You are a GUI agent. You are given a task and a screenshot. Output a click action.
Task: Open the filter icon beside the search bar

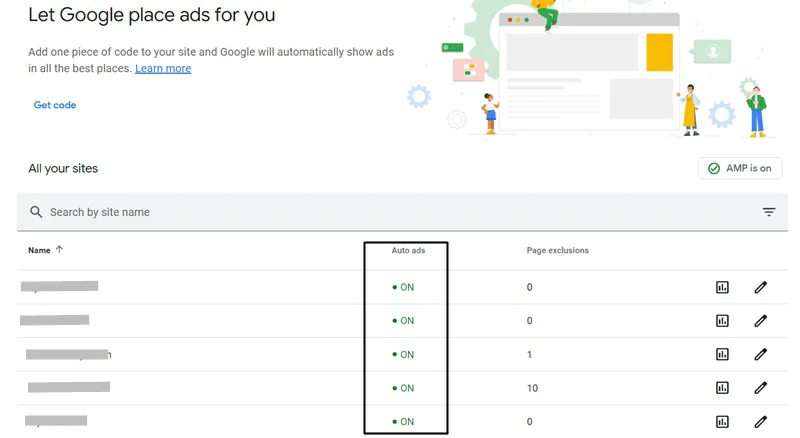[x=769, y=212]
